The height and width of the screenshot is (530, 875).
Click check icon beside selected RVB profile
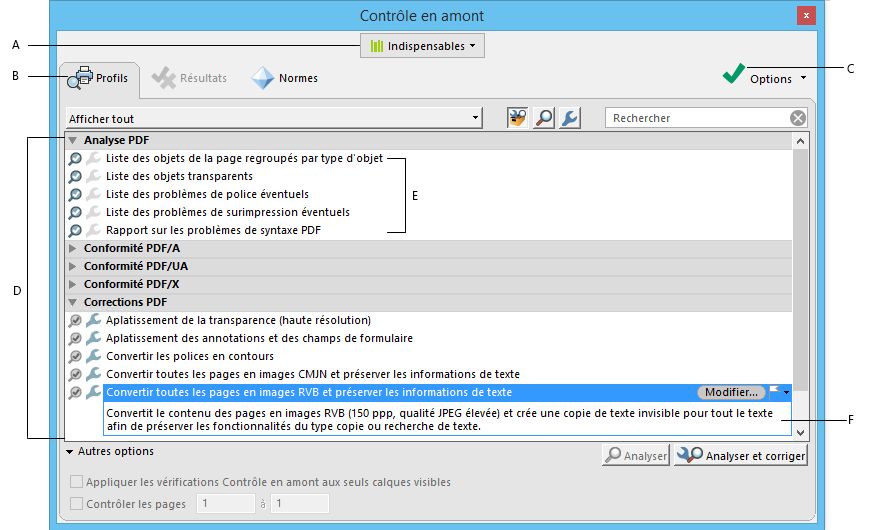75,392
